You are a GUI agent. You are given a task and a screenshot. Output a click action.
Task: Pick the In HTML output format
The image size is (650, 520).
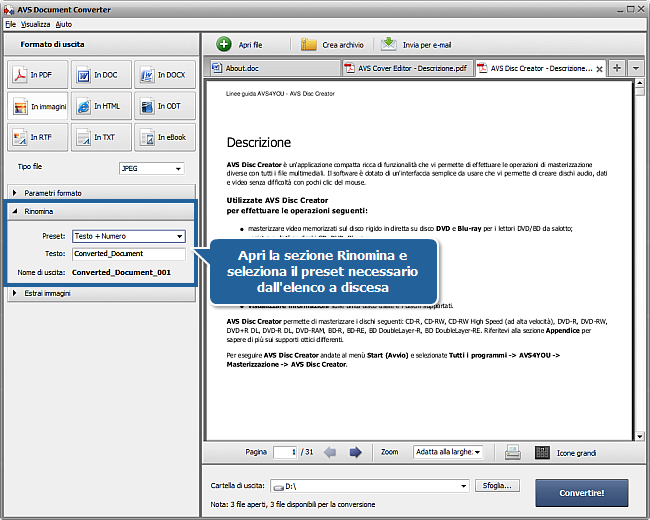[100, 106]
